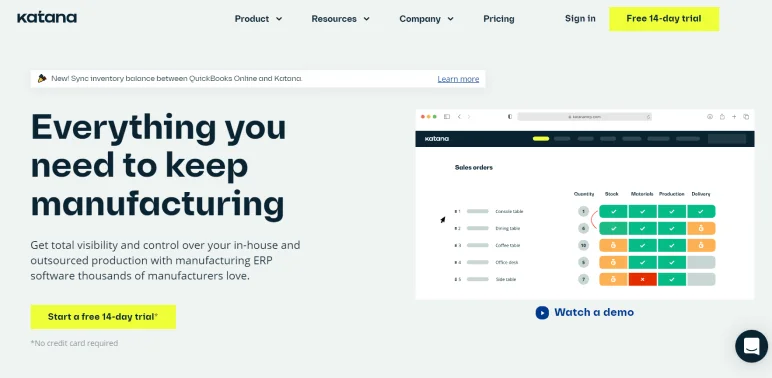Expand the Company chevron arrow
This screenshot has width=772, height=378.
(x=450, y=19)
